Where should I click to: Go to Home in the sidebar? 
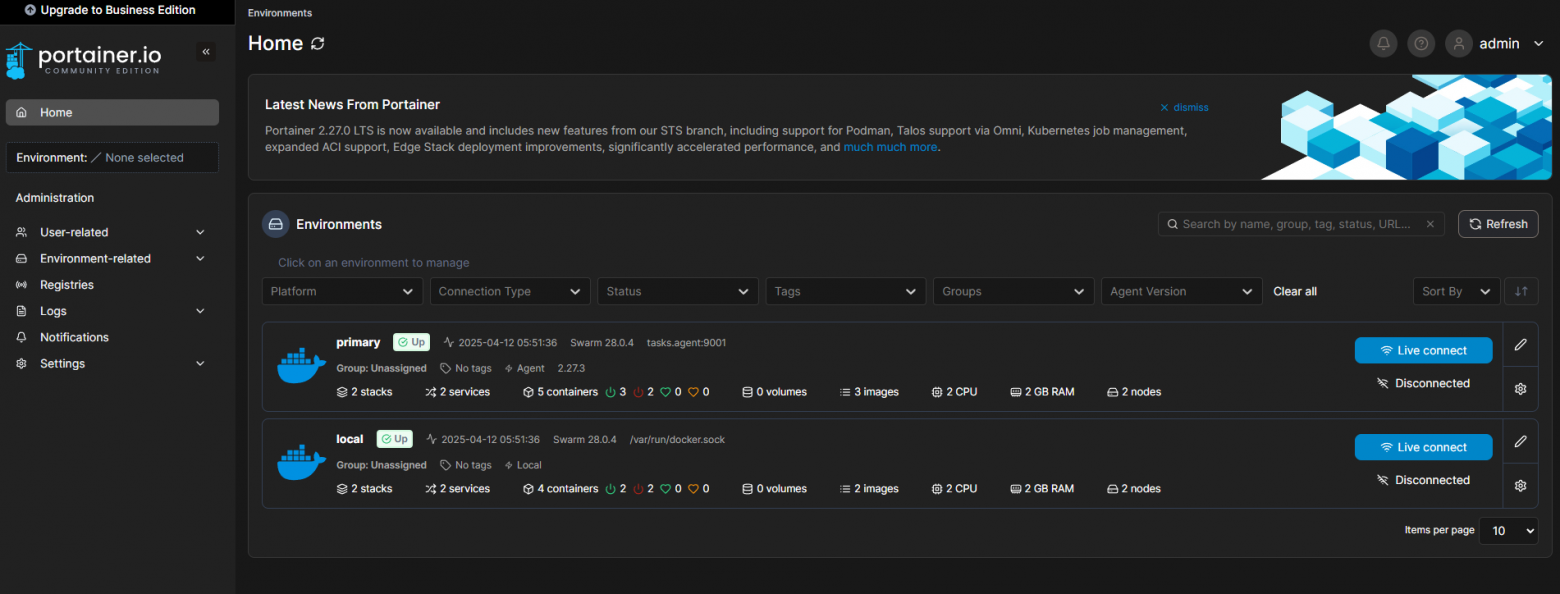click(x=112, y=112)
